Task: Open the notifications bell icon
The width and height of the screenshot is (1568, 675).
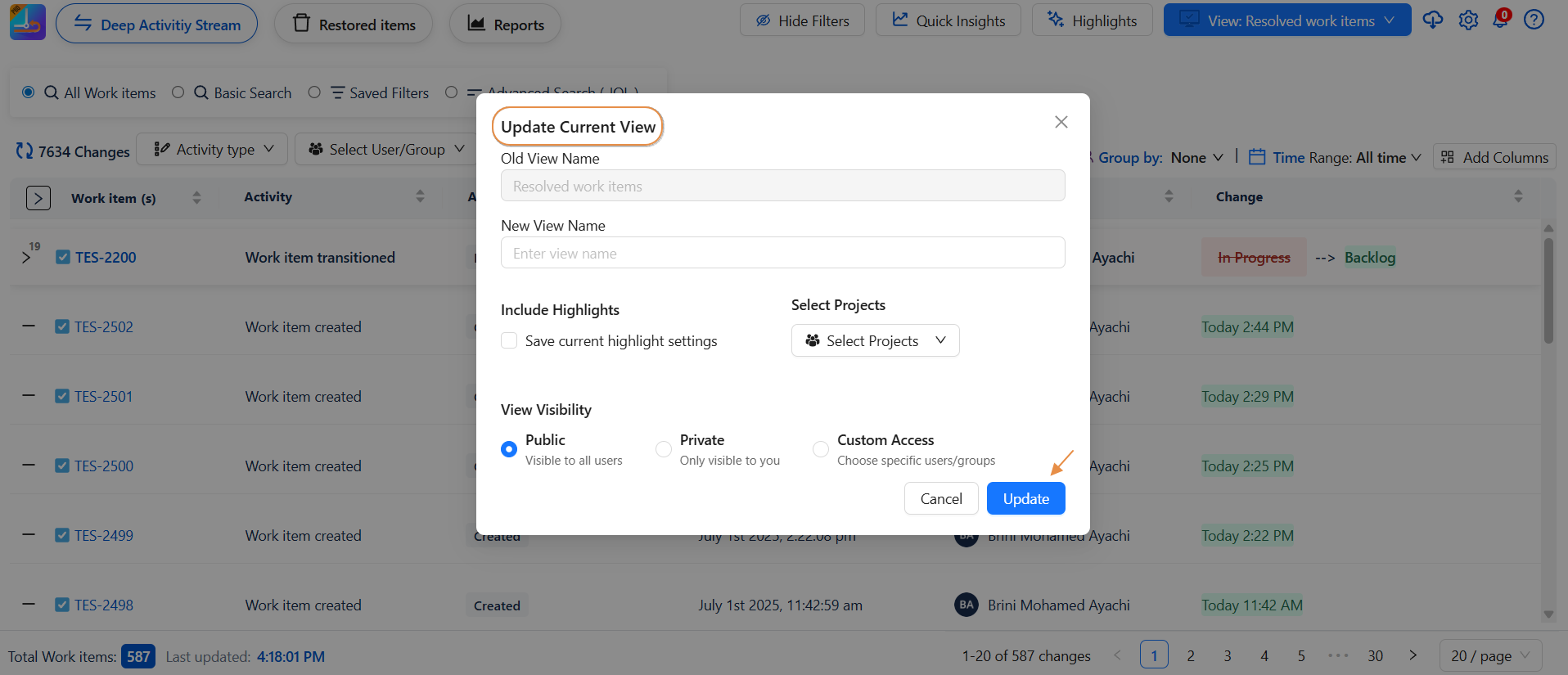Action: 1500,20
